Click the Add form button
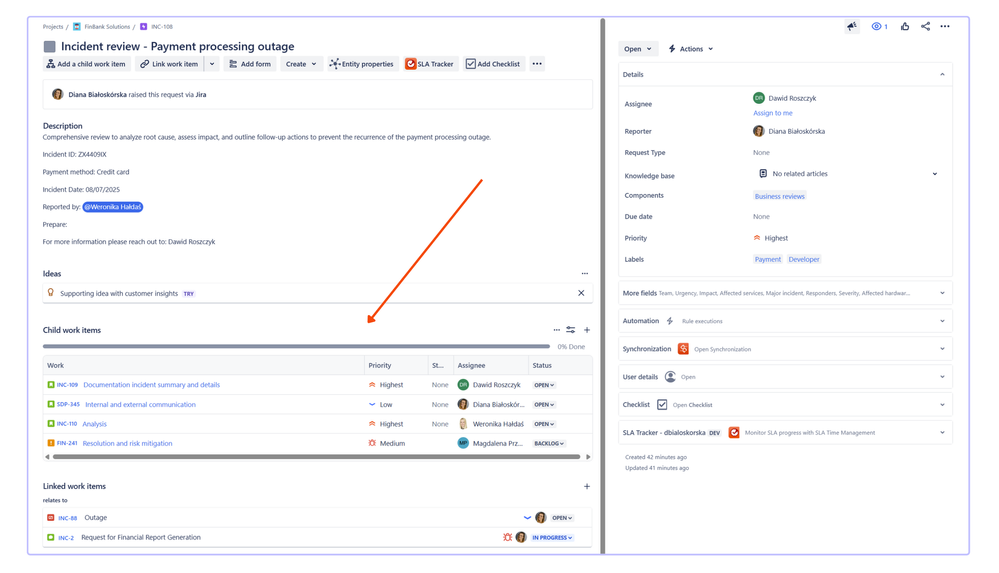Image resolution: width=999 pixels, height=573 pixels. click(x=250, y=64)
